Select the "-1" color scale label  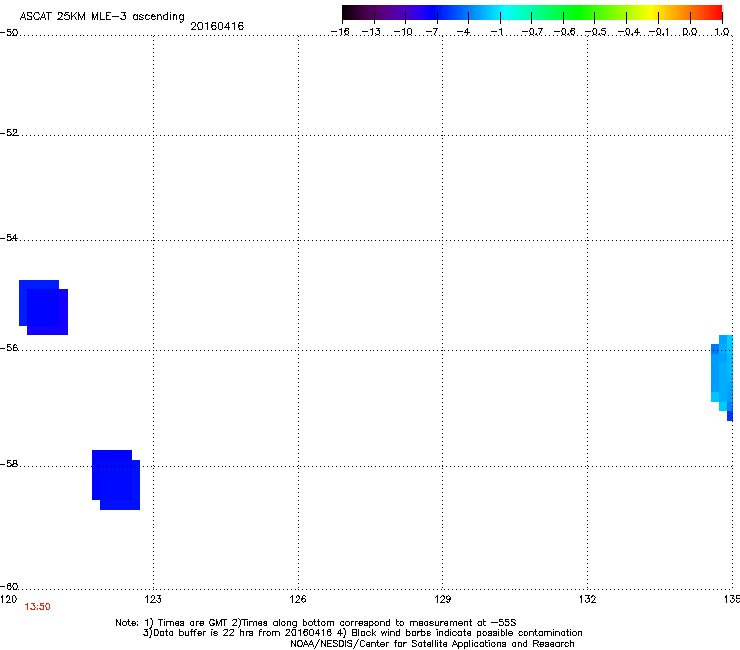[x=496, y=32]
